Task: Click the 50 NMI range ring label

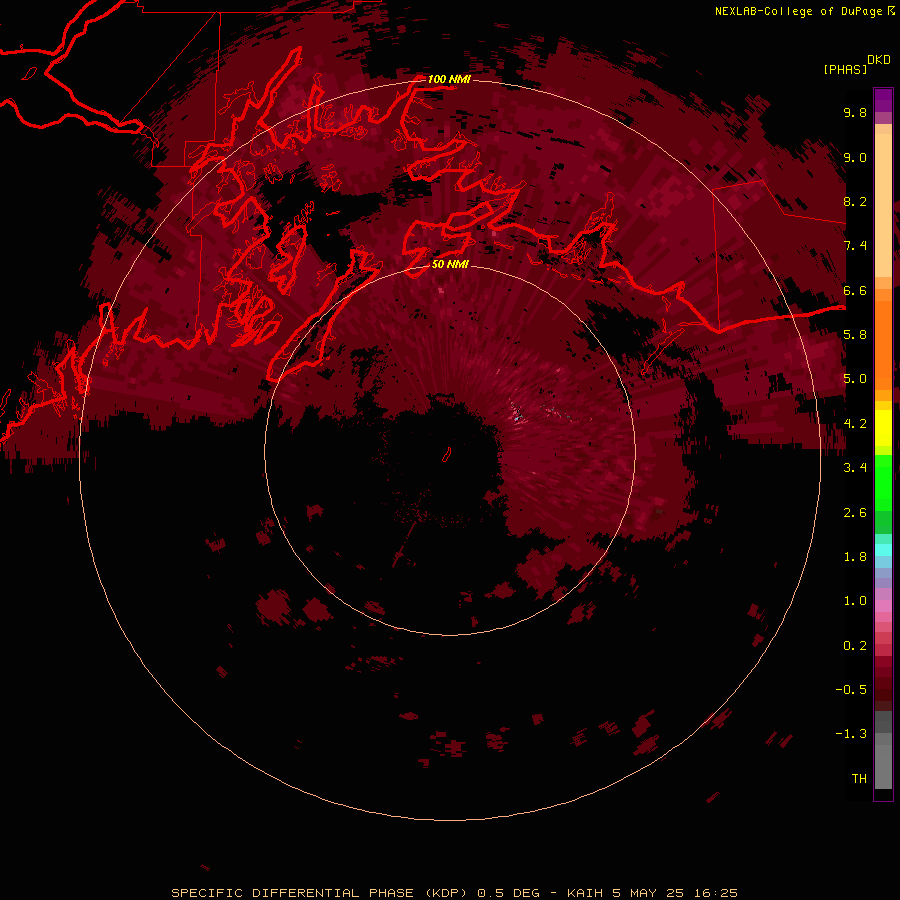Action: coord(450,264)
